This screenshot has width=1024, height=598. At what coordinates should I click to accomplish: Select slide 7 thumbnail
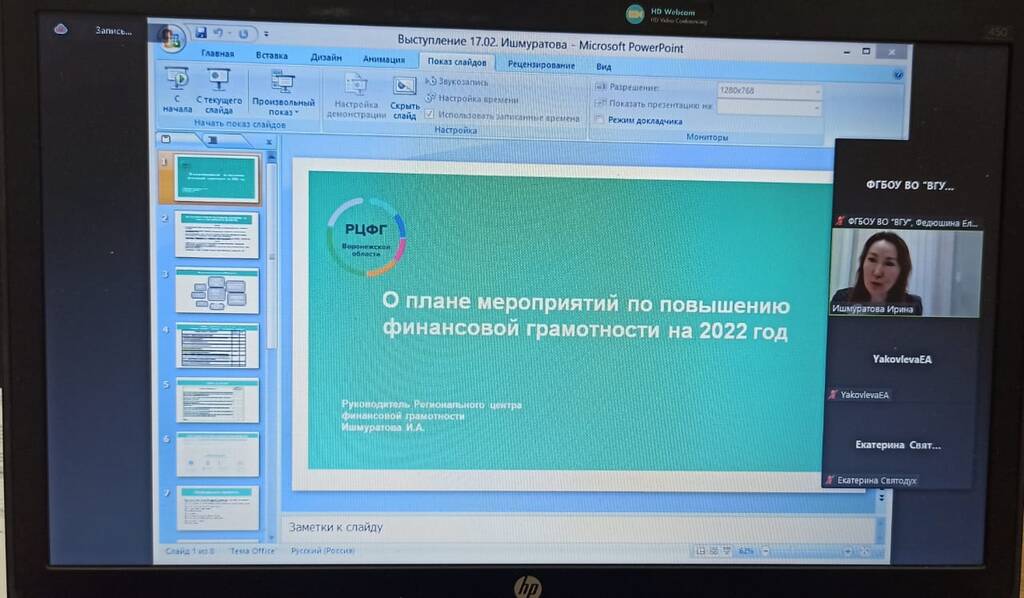217,507
